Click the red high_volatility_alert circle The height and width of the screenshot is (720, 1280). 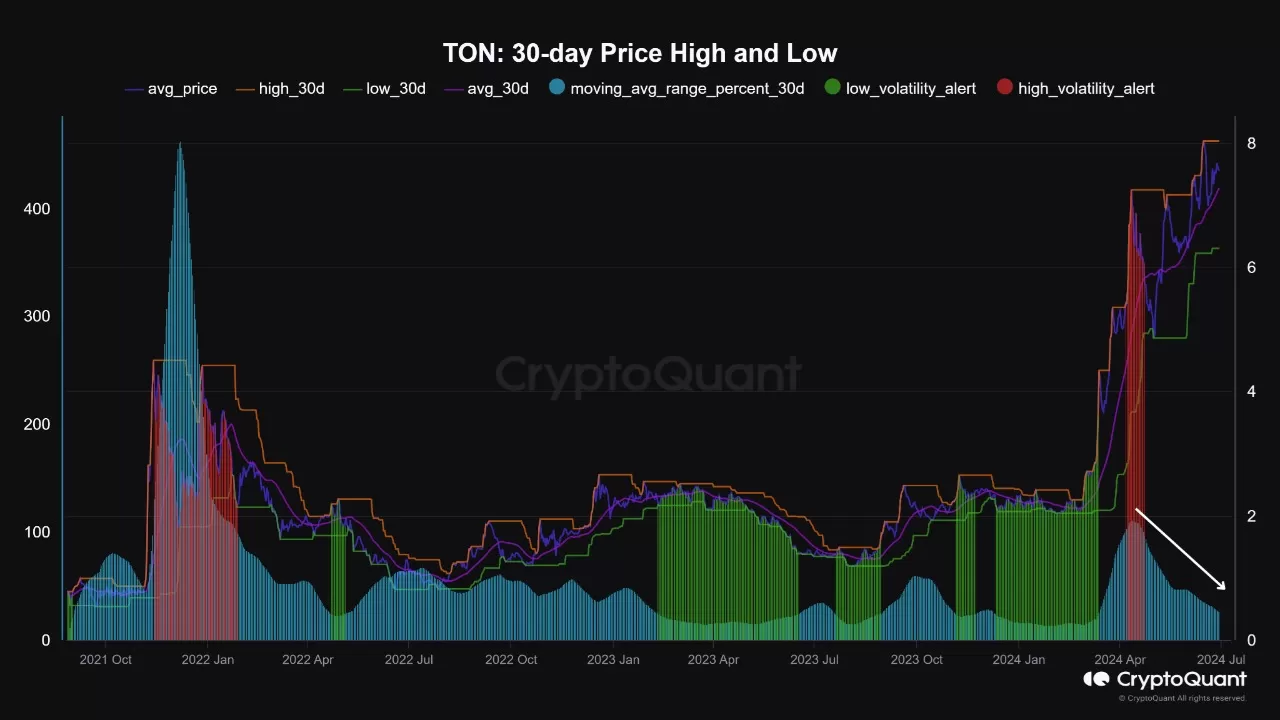(1004, 88)
